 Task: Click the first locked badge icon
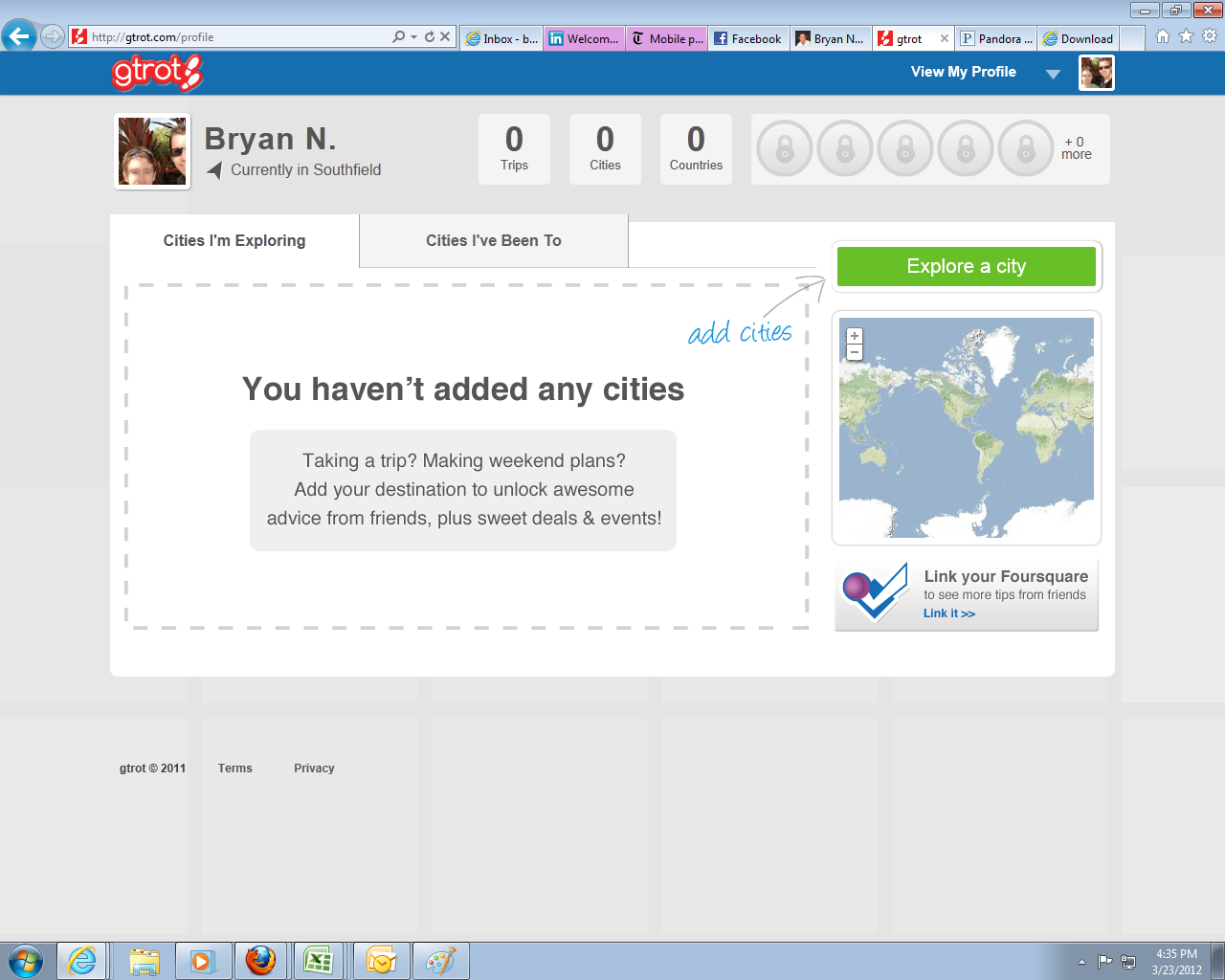click(x=785, y=149)
